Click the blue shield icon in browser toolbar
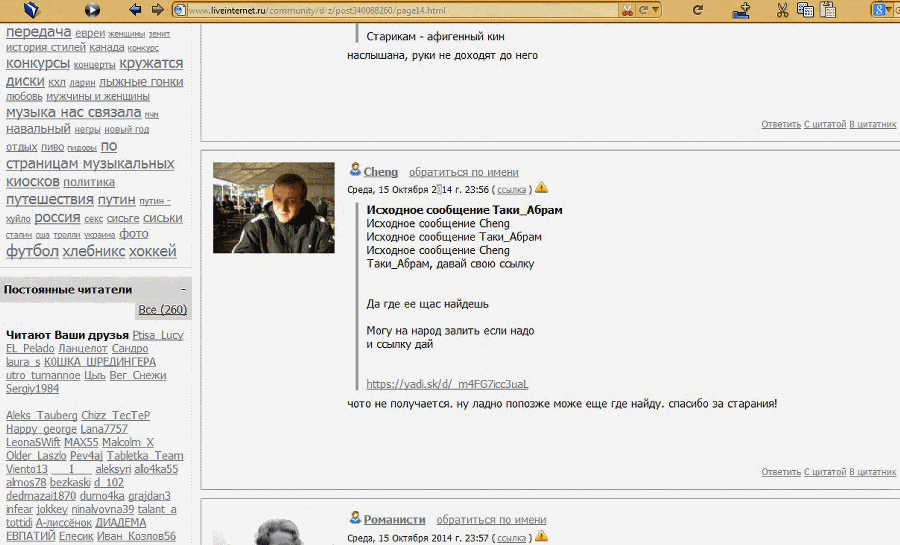Image resolution: width=900 pixels, height=545 pixels. click(x=32, y=9)
